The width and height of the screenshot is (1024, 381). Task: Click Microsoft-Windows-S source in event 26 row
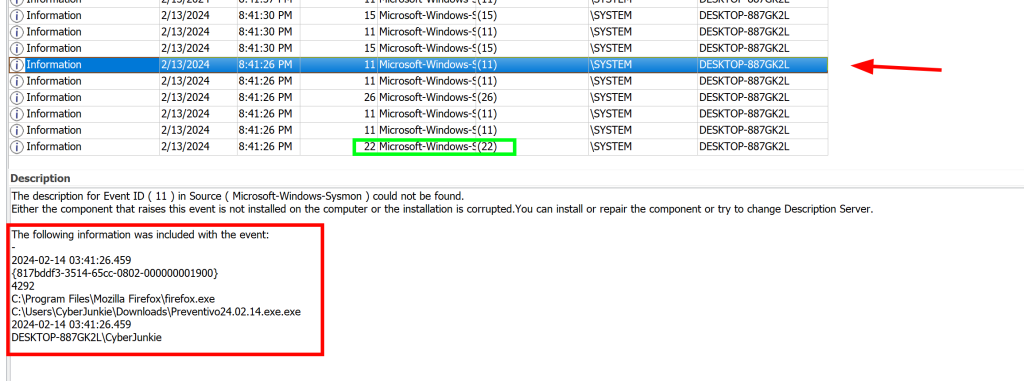[427, 97]
